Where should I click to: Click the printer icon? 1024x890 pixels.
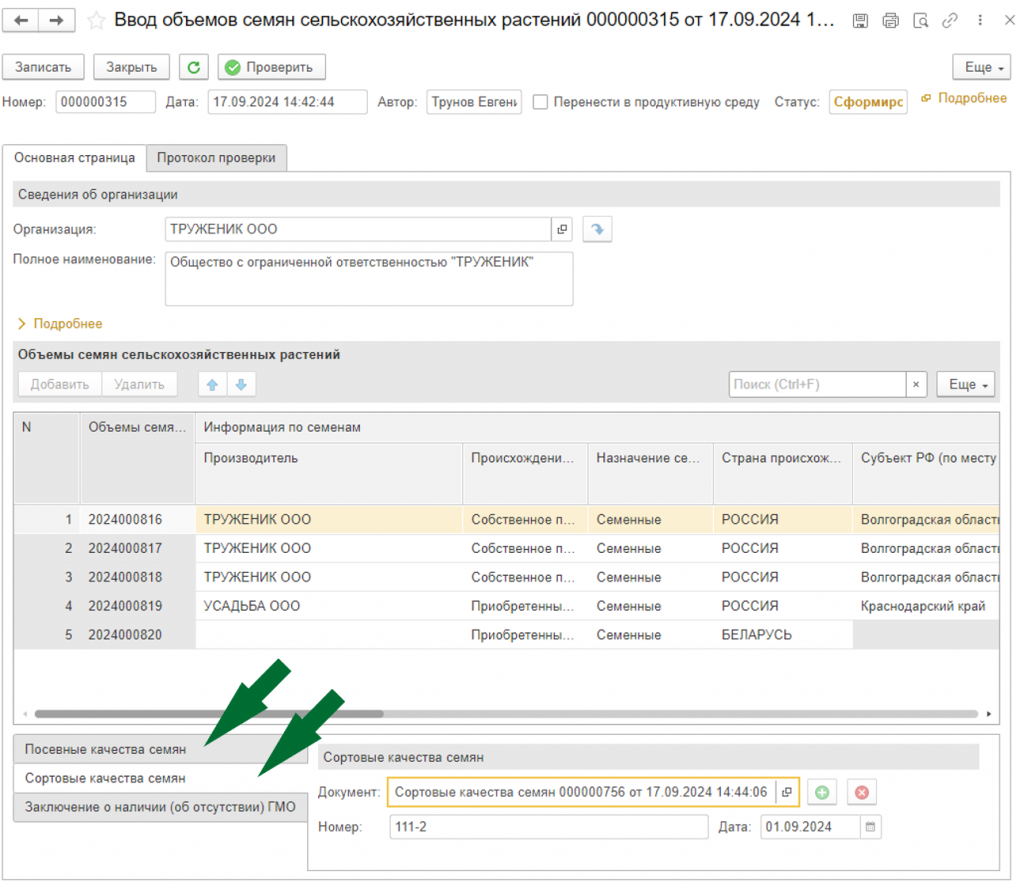point(890,21)
